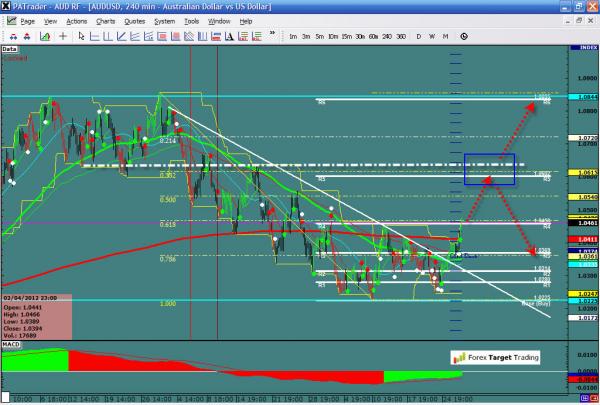This screenshot has height=405, width=600.
Task: Select the arrow pointer tool
Action: point(81,36)
